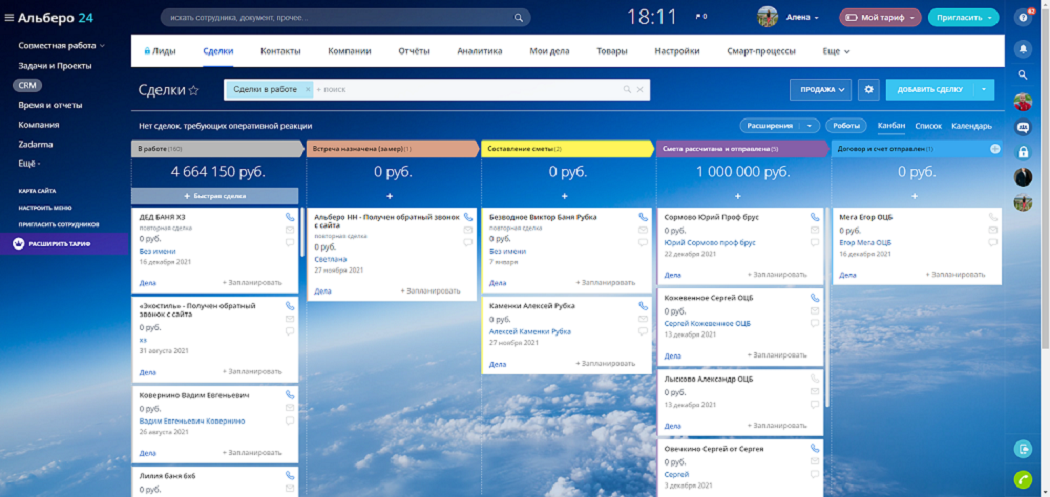The height and width of the screenshot is (497, 1050).
Task: Click the РАСШИРИТЬ ТАРИФ button
Action: pyautogui.click(x=64, y=244)
